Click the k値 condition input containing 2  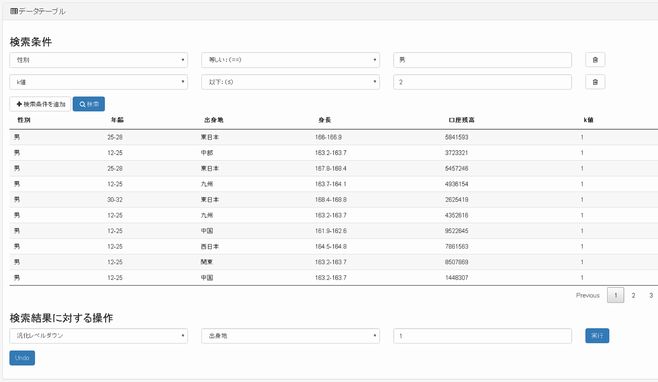482,82
